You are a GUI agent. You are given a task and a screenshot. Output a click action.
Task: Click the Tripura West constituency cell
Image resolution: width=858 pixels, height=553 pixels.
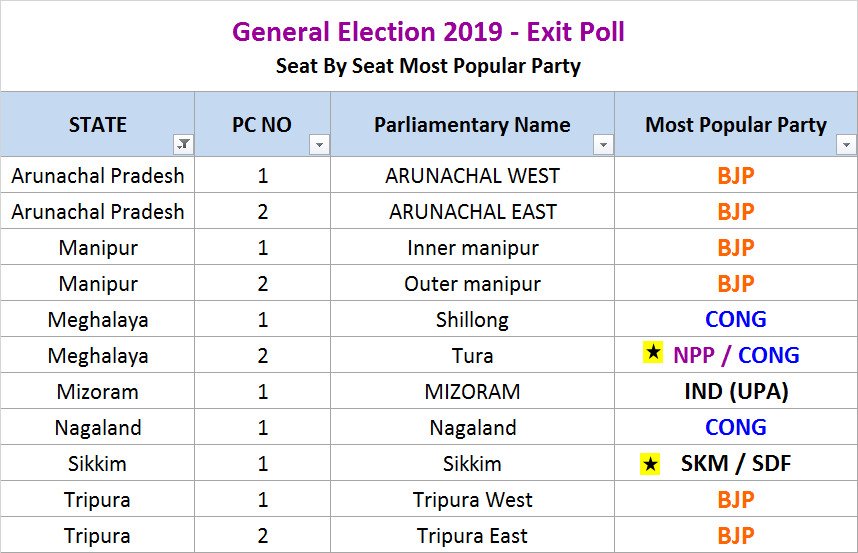[472, 500]
